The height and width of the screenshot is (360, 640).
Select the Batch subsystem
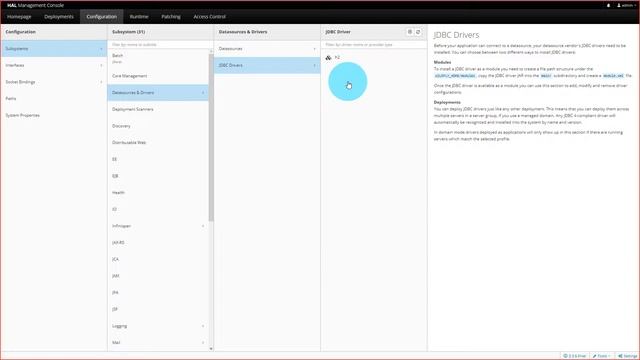(x=158, y=58)
